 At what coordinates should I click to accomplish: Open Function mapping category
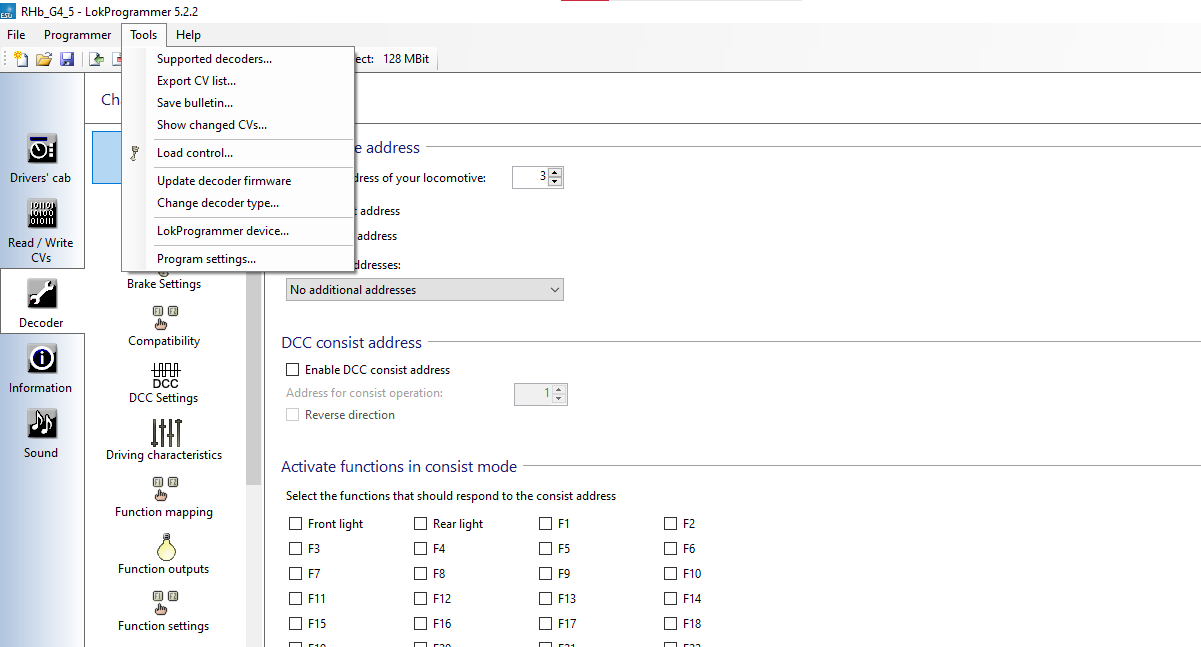(164, 497)
